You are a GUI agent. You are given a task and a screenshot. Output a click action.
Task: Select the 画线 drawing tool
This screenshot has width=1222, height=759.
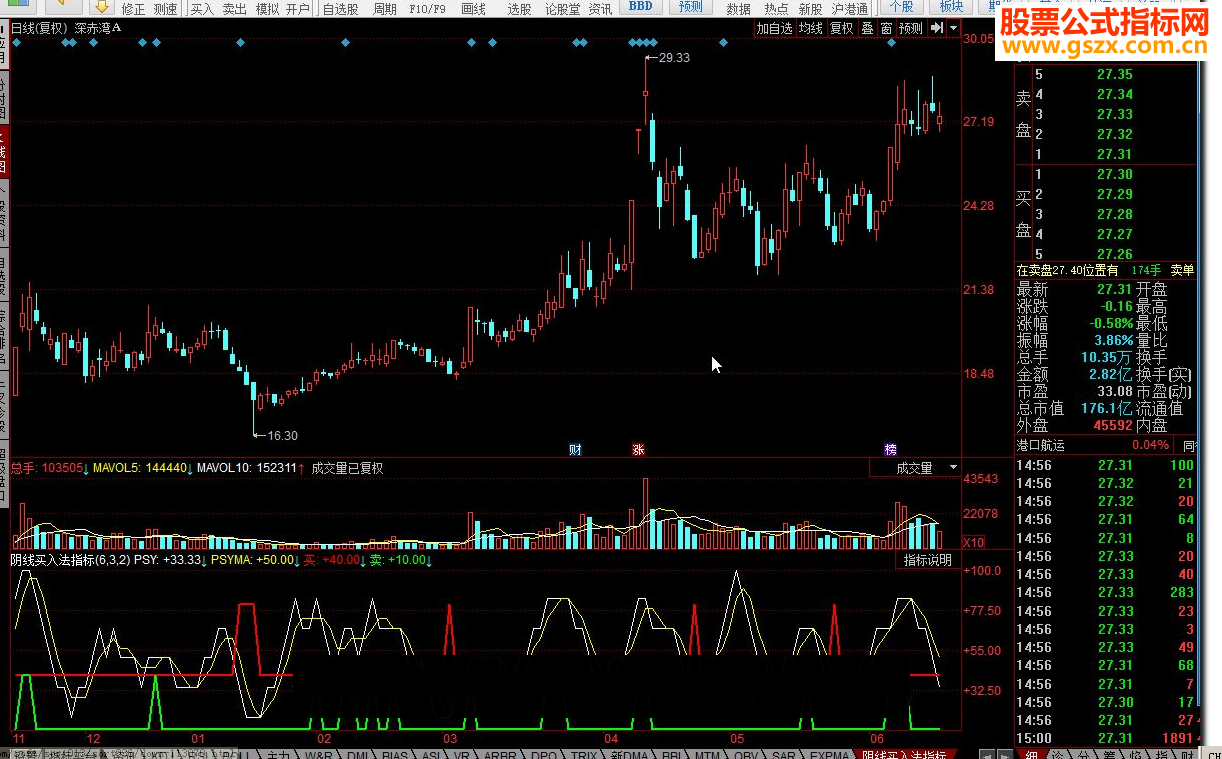pos(473,9)
